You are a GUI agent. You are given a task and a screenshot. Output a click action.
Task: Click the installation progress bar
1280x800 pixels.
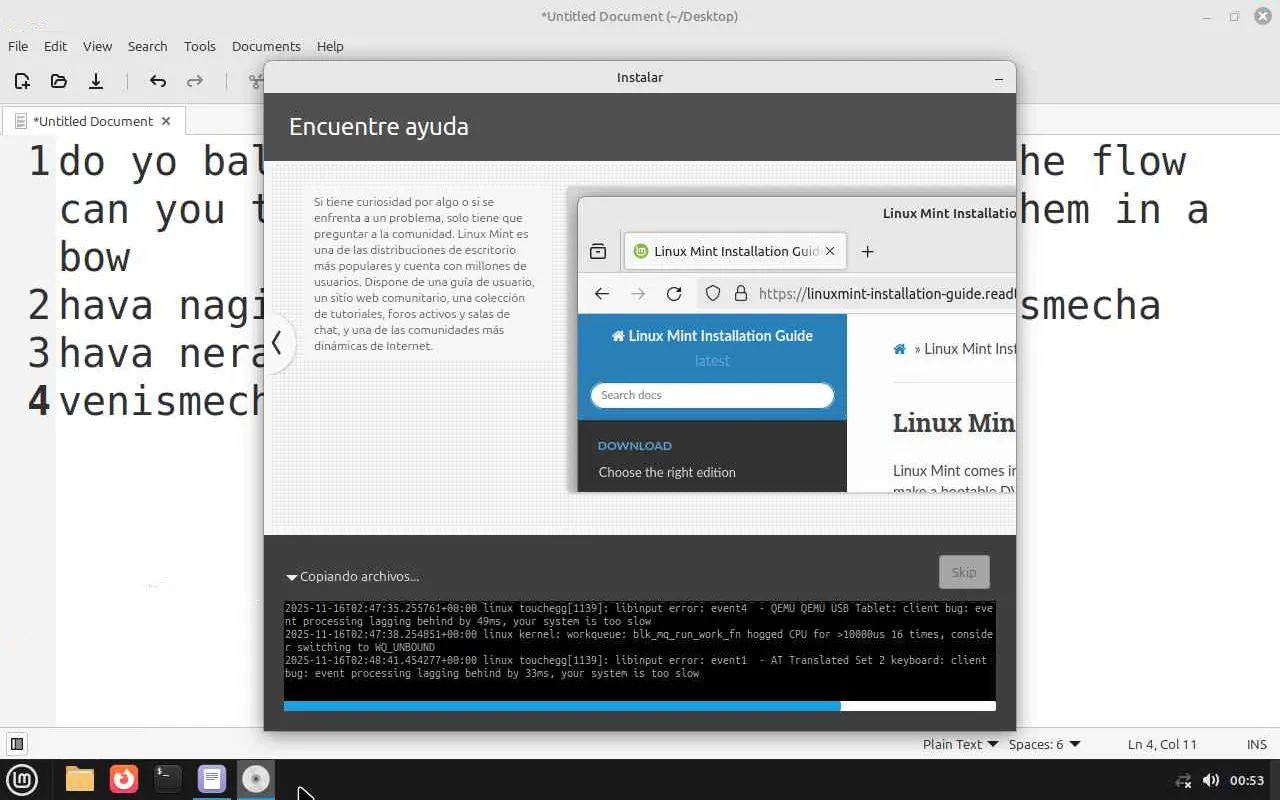pyautogui.click(x=640, y=706)
